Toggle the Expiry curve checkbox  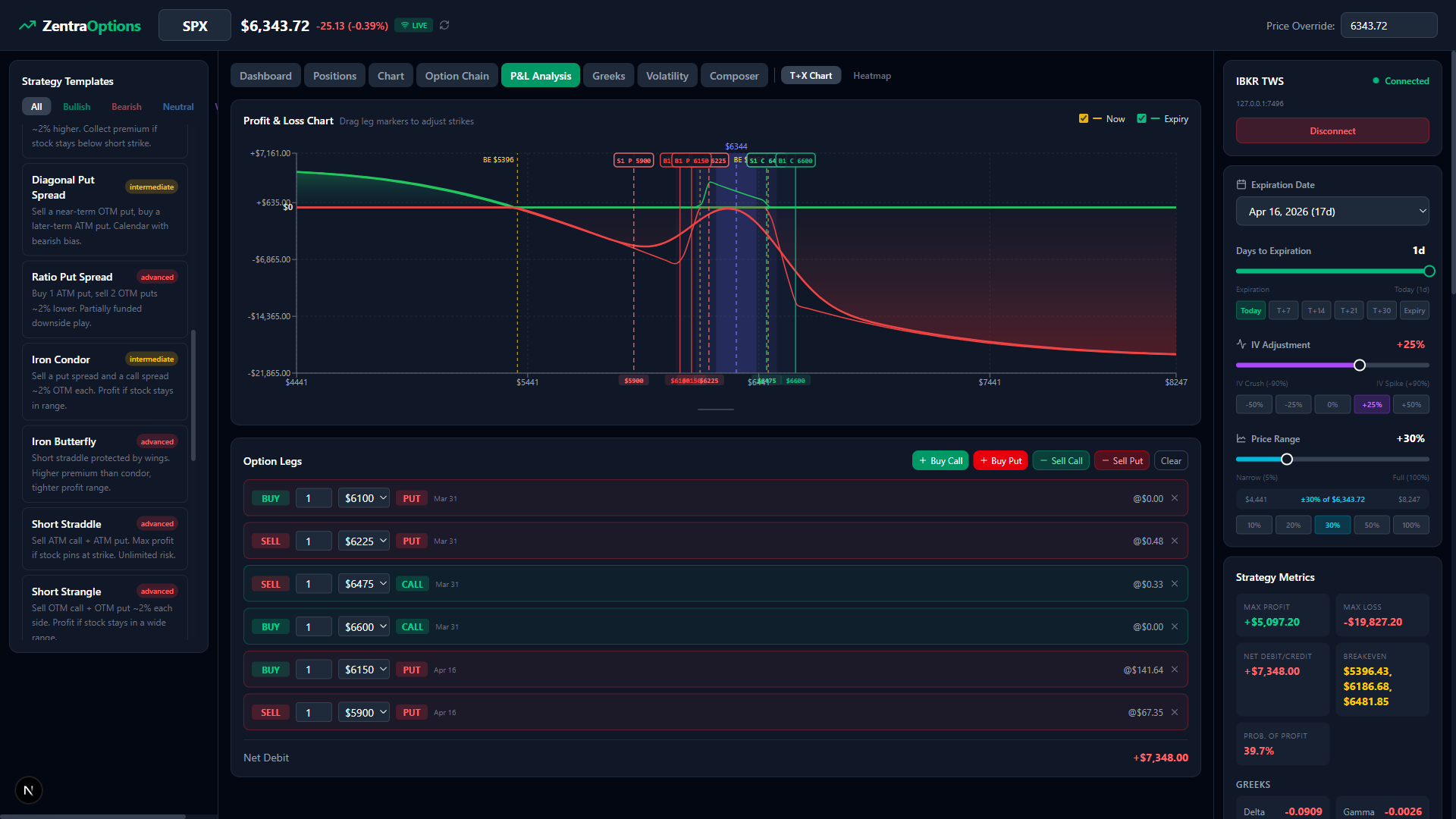pos(1141,118)
